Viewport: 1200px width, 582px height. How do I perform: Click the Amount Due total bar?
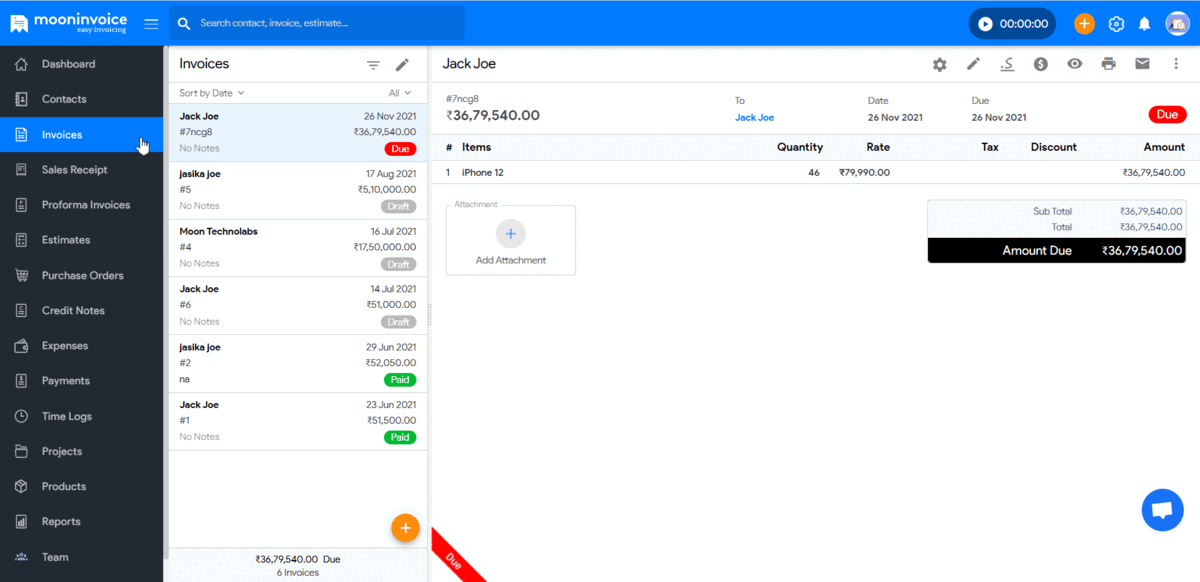tap(1057, 251)
